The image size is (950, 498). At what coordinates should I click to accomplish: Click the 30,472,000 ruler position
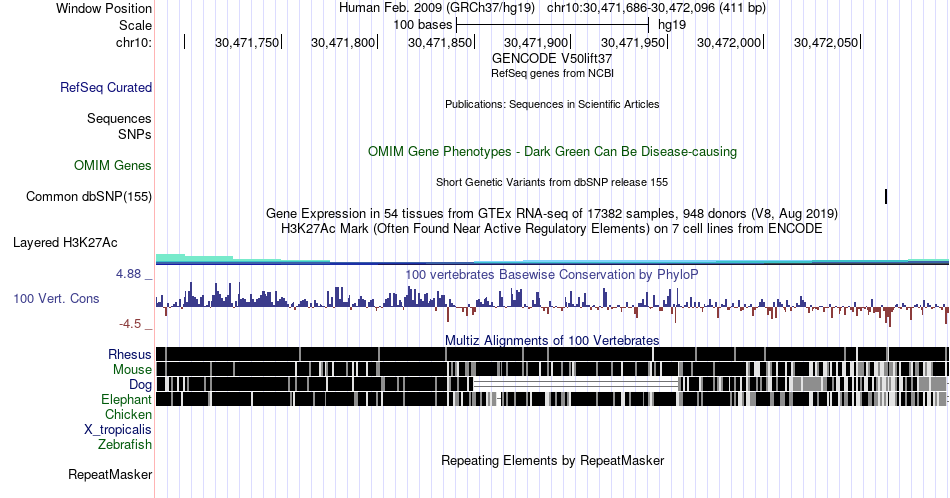[729, 42]
